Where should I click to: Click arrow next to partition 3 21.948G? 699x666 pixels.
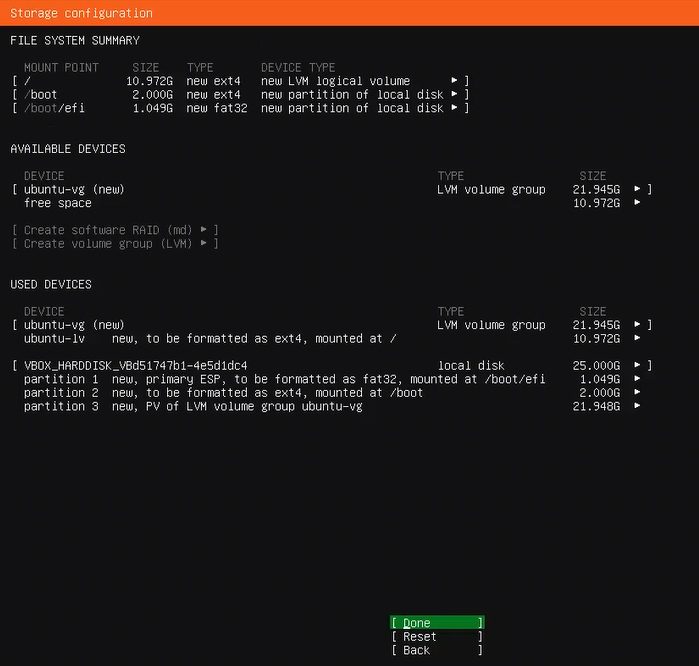[x=637, y=406]
